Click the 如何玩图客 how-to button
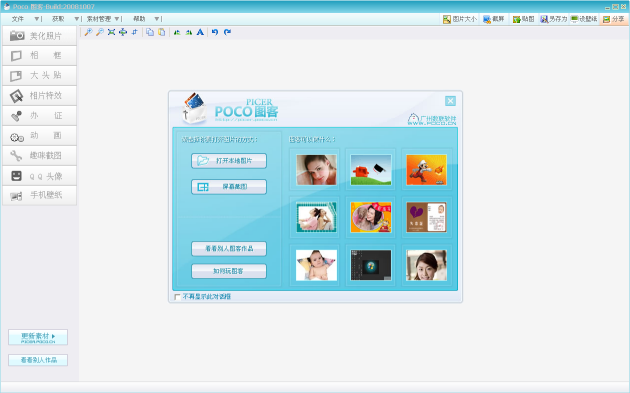The height and width of the screenshot is (393, 630). (x=229, y=271)
